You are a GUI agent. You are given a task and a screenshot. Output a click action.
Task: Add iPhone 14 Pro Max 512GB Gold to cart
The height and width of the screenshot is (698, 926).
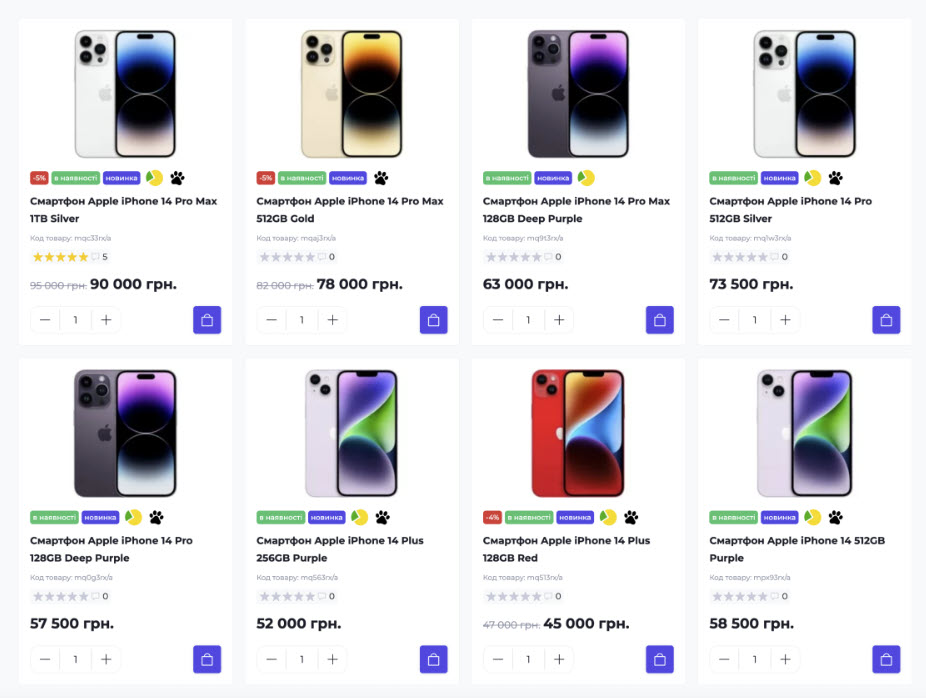pyautogui.click(x=433, y=320)
